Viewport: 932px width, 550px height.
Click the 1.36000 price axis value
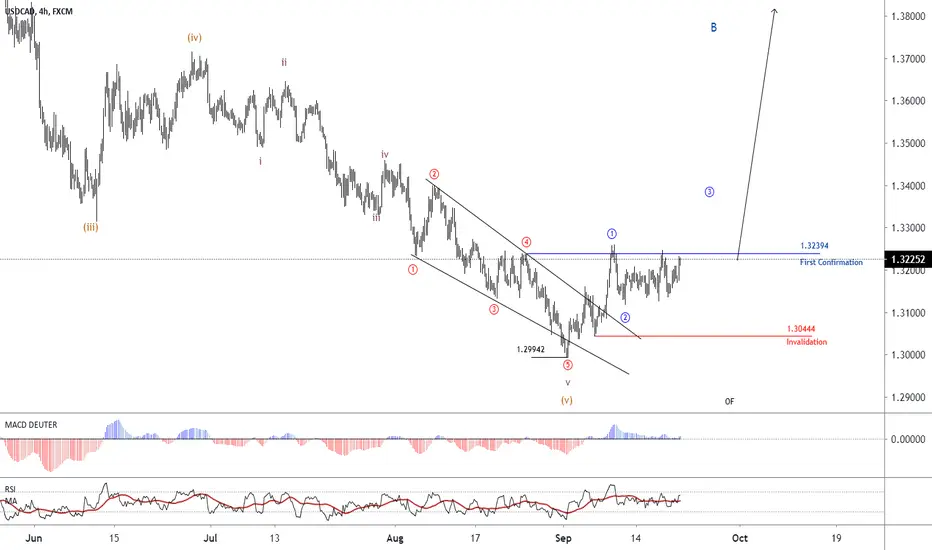pyautogui.click(x=908, y=101)
